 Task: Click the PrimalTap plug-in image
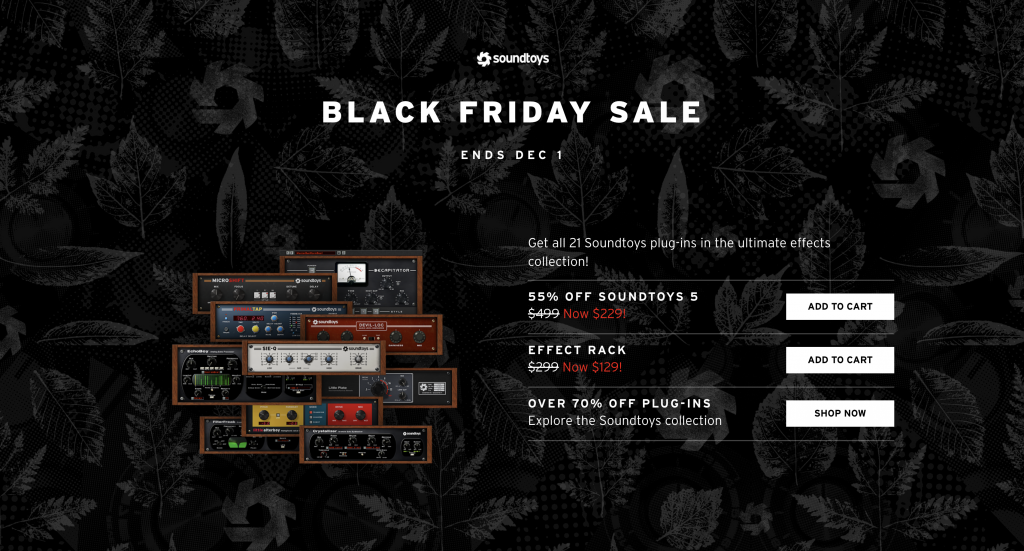261,321
